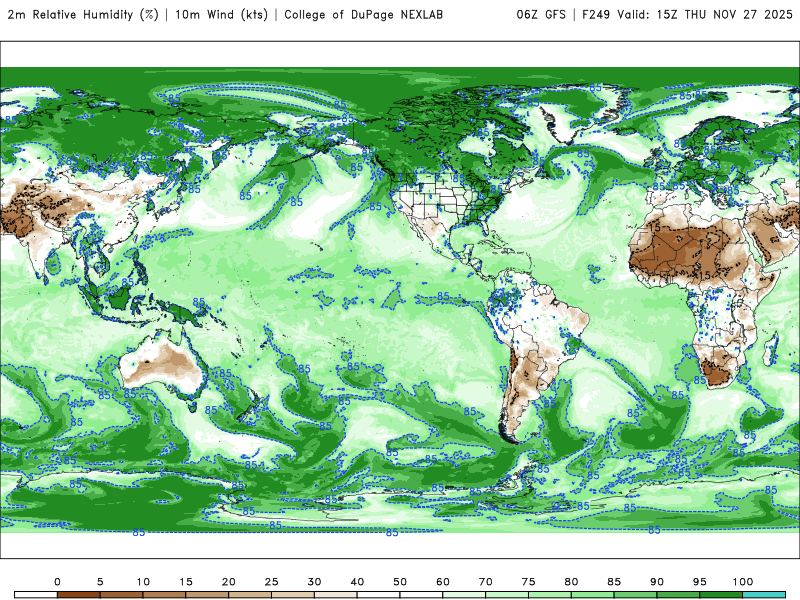The width and height of the screenshot is (800, 600).
Task: Click the legend value label "50"
Action: tap(400, 582)
